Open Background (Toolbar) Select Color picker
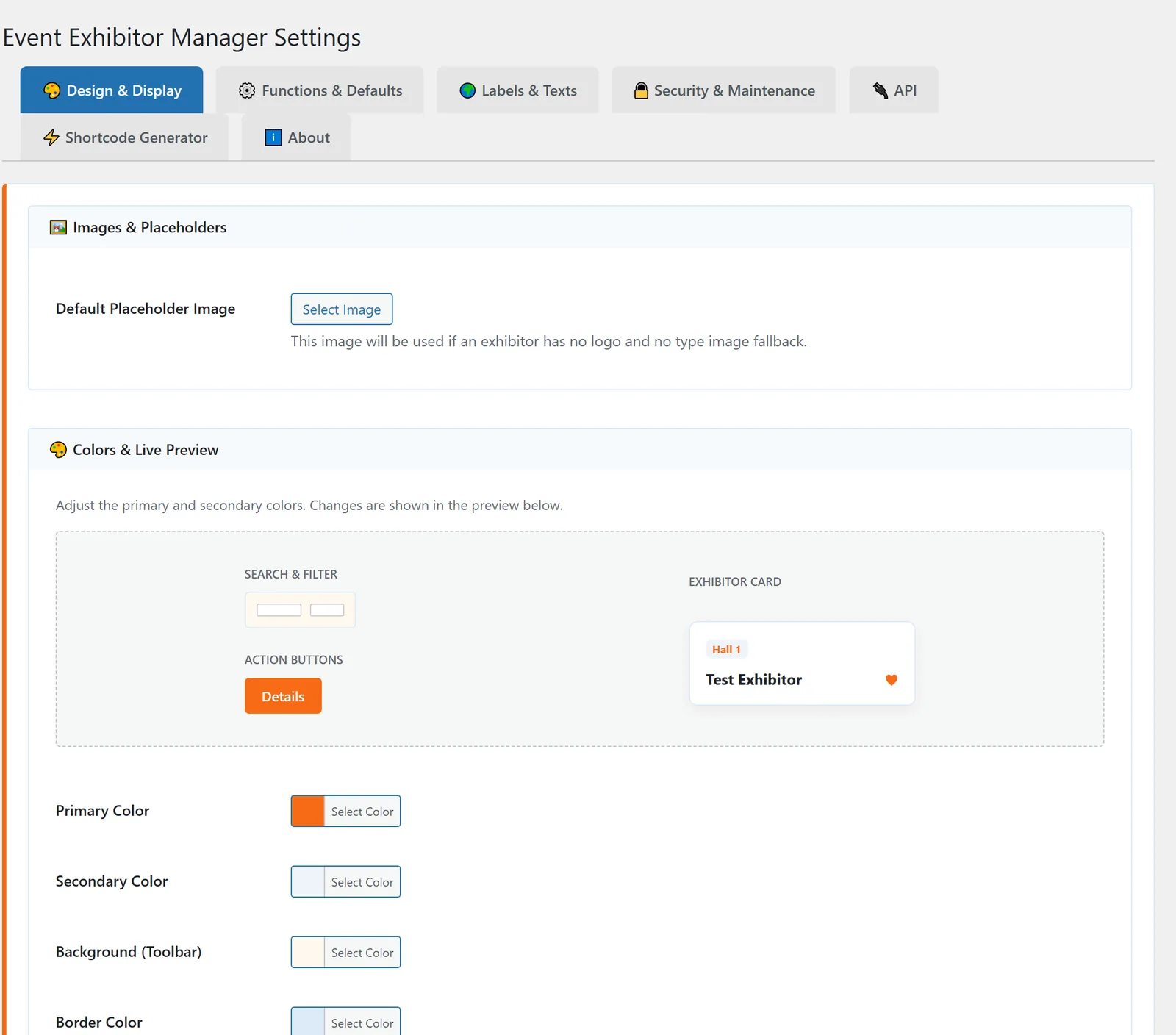 pos(362,952)
